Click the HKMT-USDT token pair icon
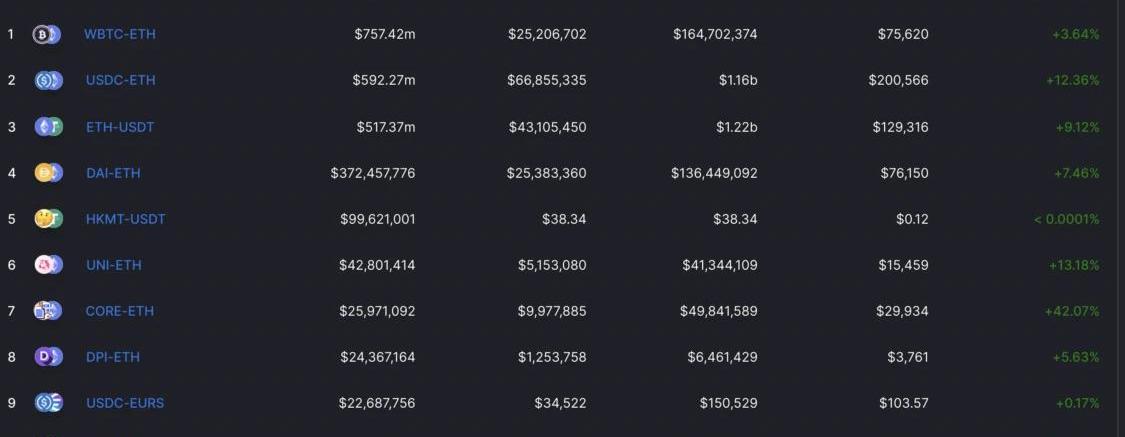 point(48,218)
